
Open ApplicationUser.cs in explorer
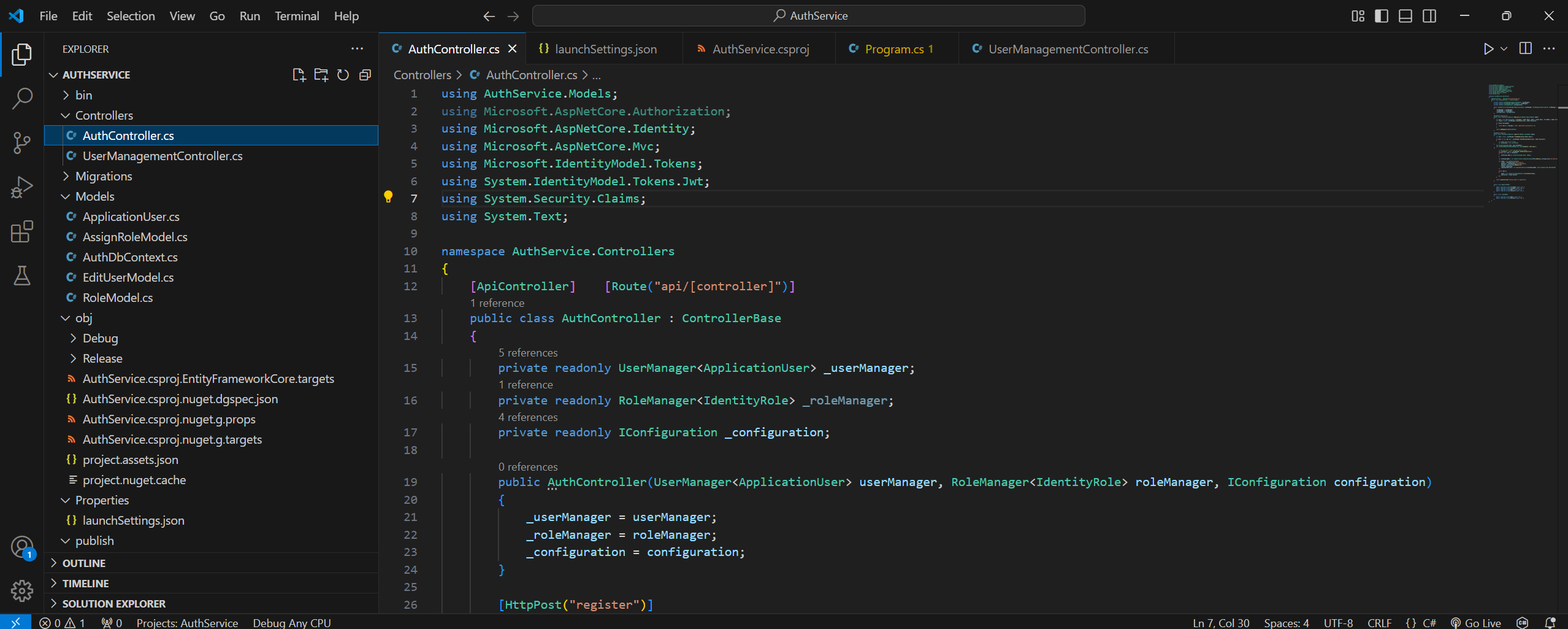click(212, 217)
